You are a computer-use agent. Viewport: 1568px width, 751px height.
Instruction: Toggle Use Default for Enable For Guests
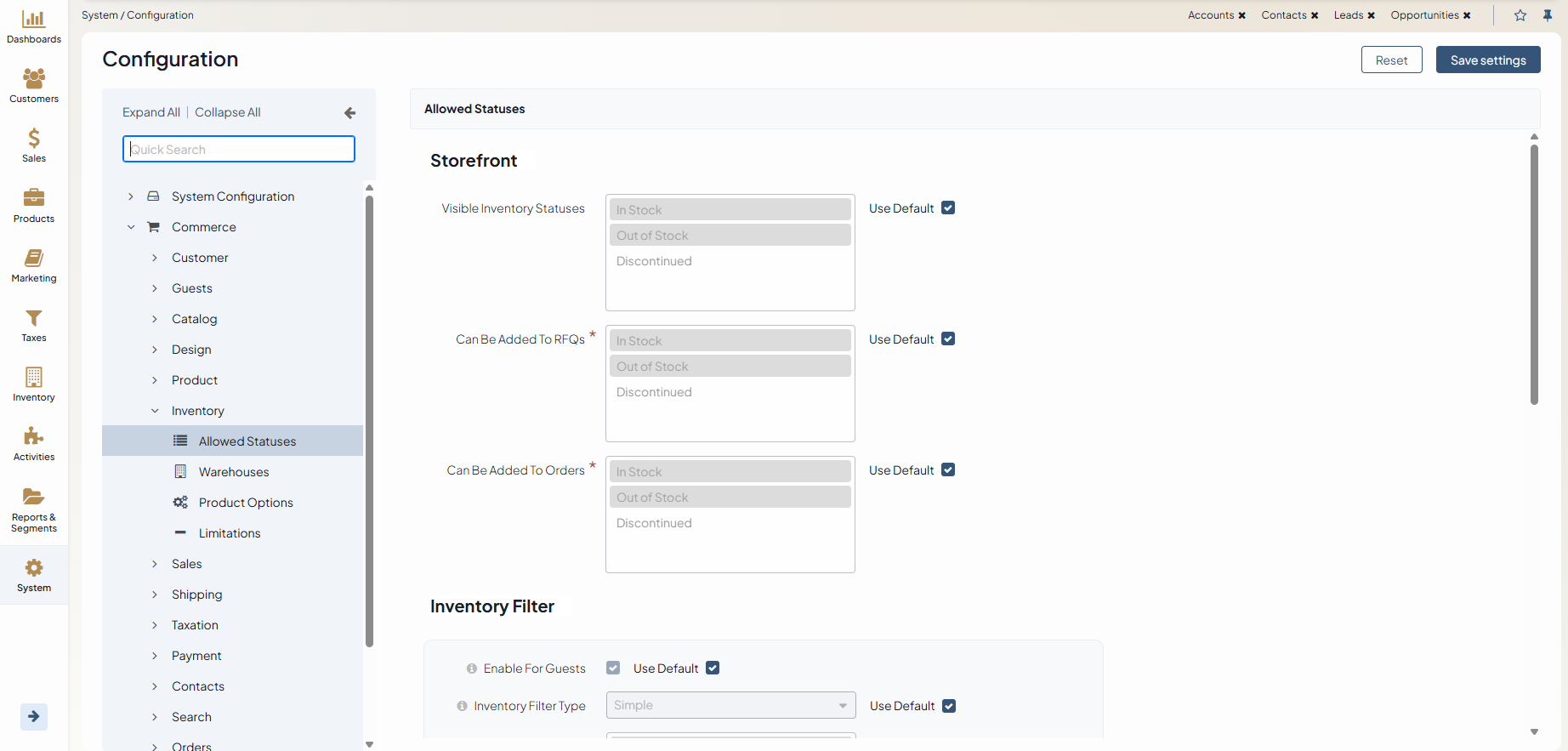(713, 669)
